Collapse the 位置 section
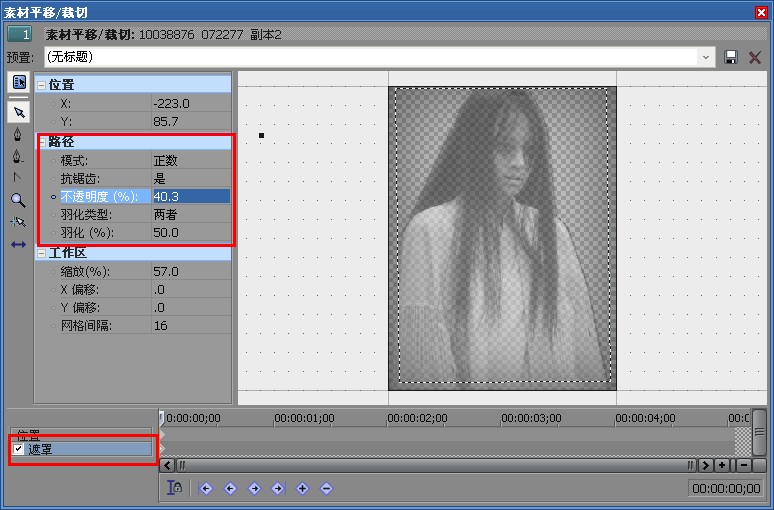Image resolution: width=774 pixels, height=510 pixels. [x=41, y=85]
